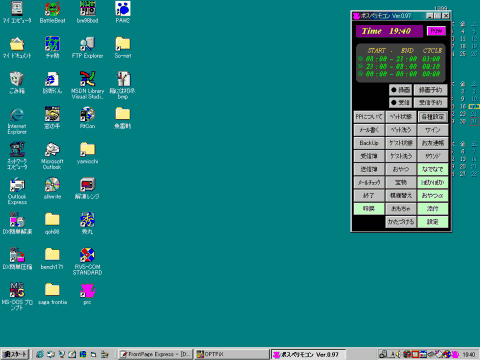Open the My Computer desktop icon

17,12
